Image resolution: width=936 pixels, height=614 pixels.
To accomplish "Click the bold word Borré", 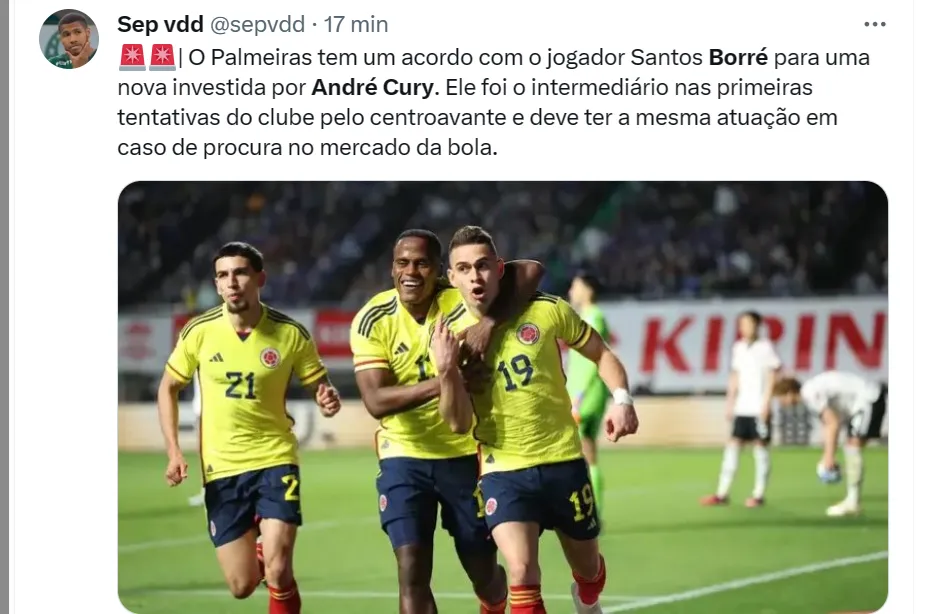I will 738,57.
